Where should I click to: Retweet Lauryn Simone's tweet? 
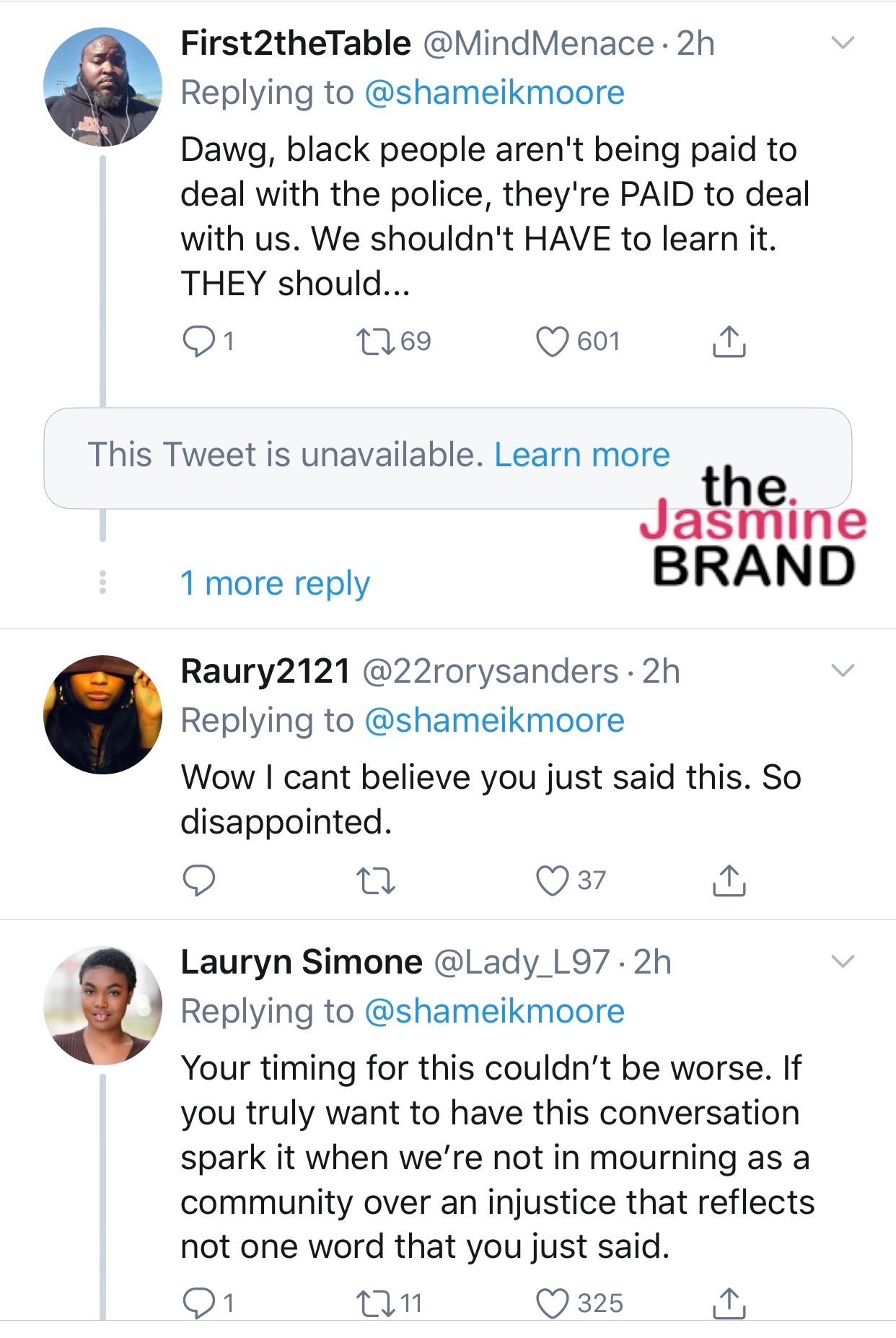pos(376,1303)
